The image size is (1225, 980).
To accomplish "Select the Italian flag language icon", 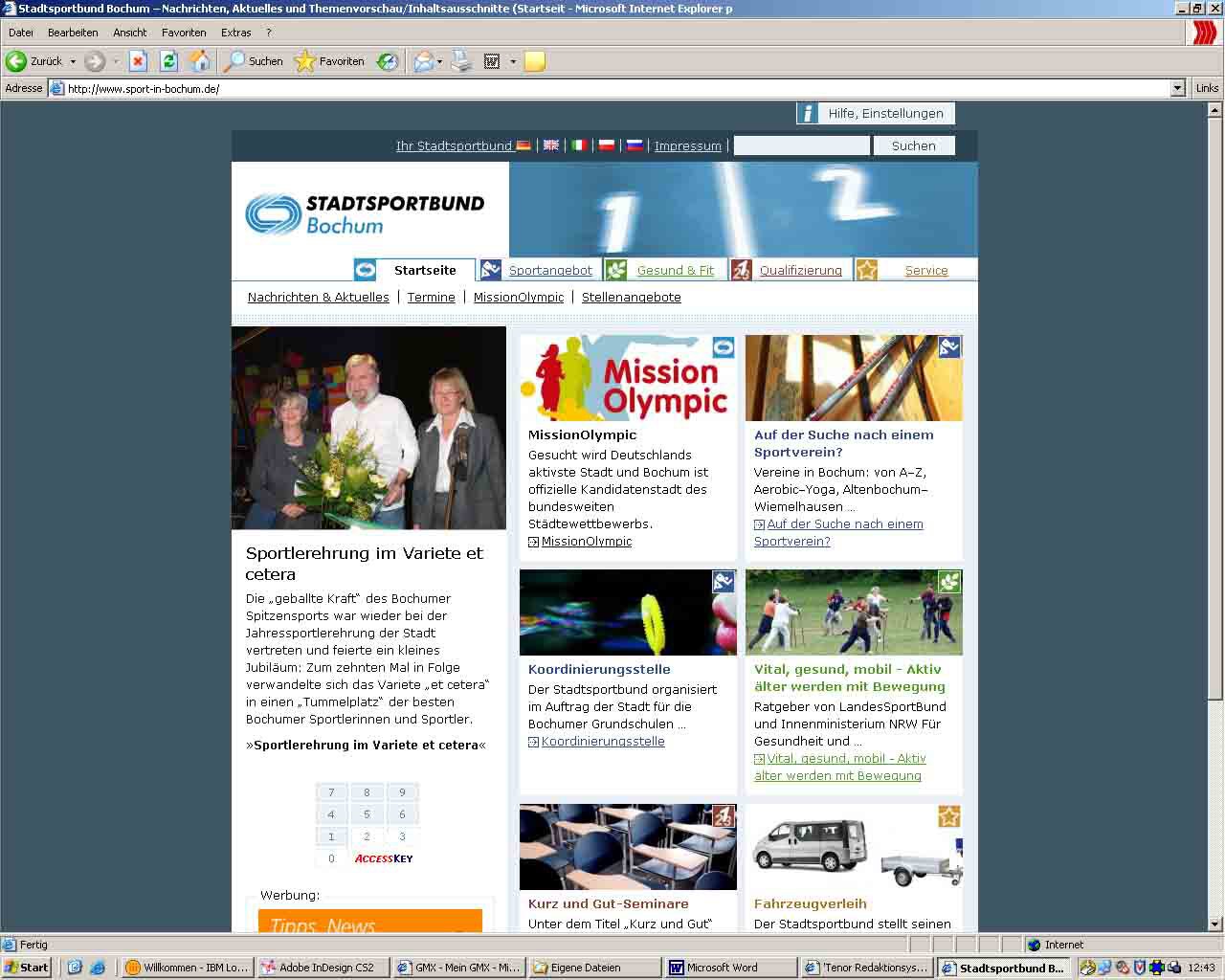I will click(x=579, y=145).
